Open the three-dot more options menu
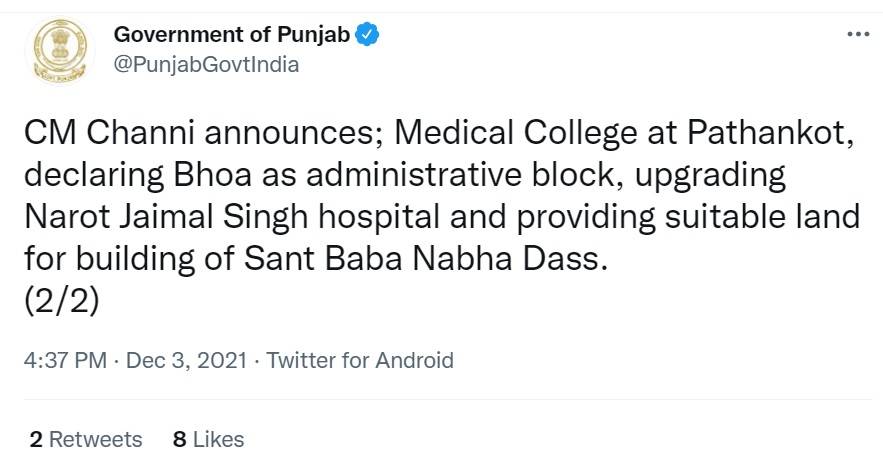 (x=857, y=34)
